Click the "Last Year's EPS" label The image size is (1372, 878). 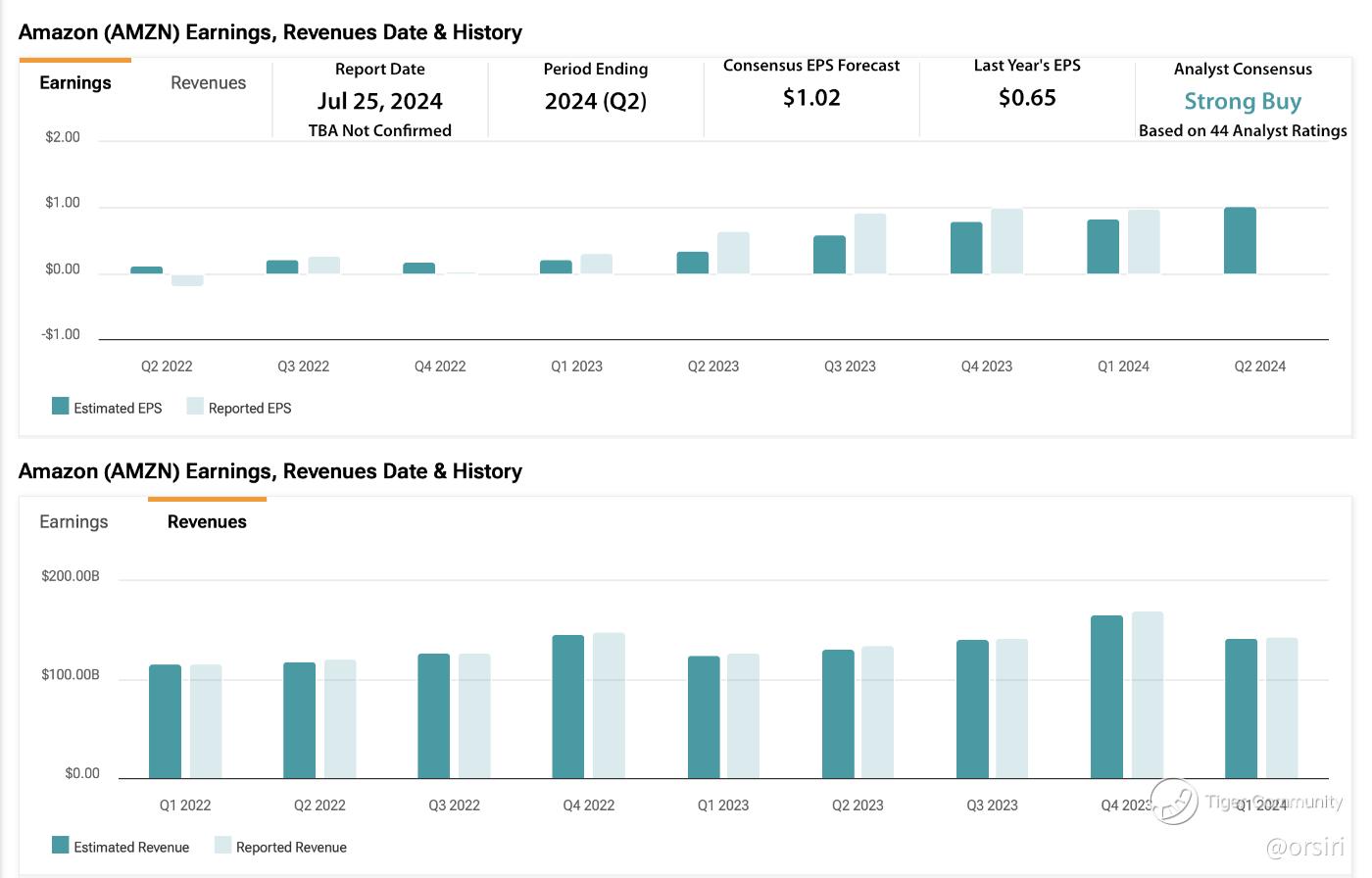pos(1027,66)
